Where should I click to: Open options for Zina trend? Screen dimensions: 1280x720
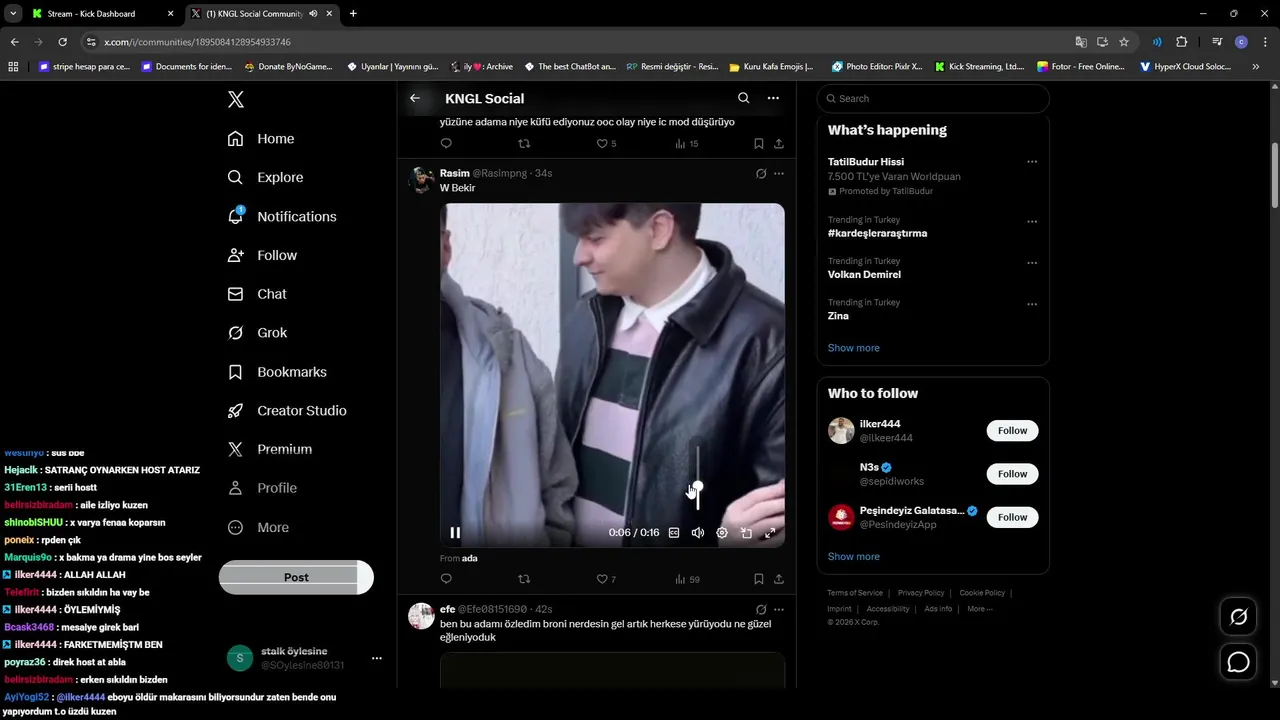pyautogui.click(x=1032, y=304)
